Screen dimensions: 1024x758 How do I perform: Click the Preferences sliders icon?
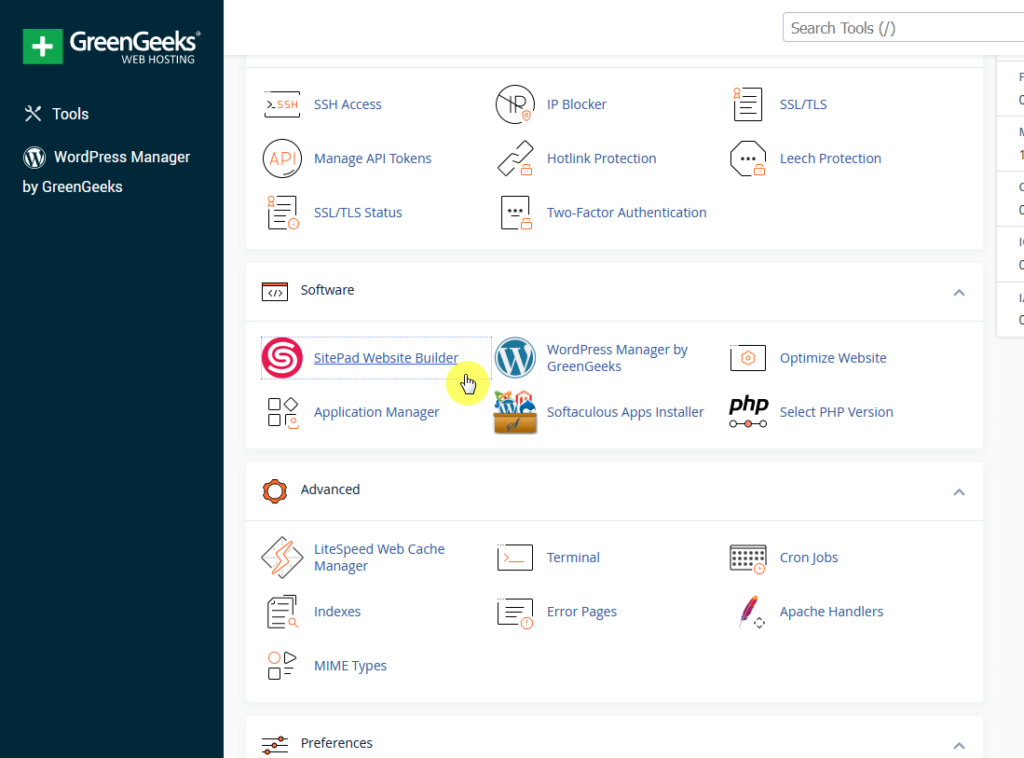click(x=275, y=744)
